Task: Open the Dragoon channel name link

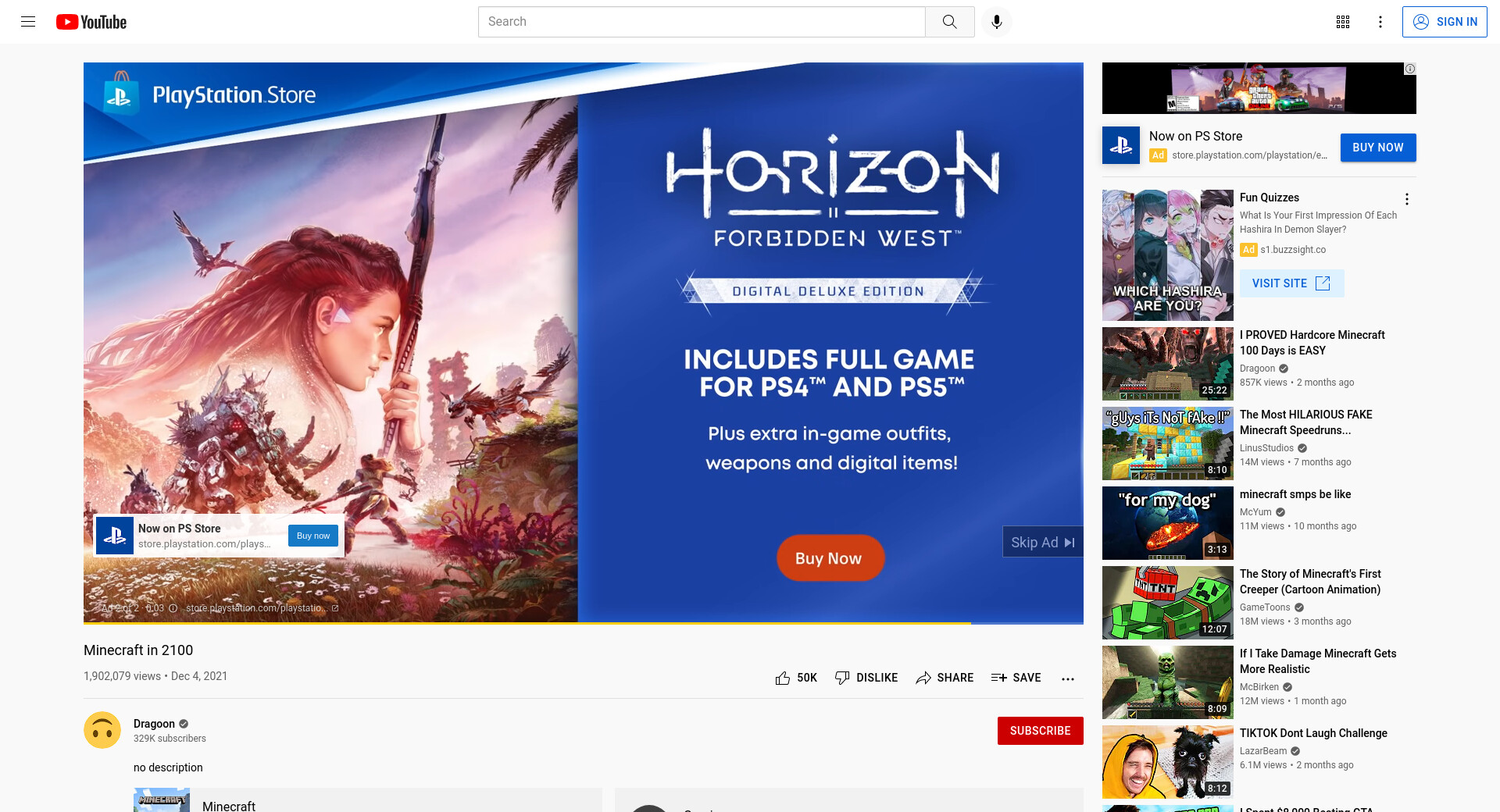Action: (154, 724)
